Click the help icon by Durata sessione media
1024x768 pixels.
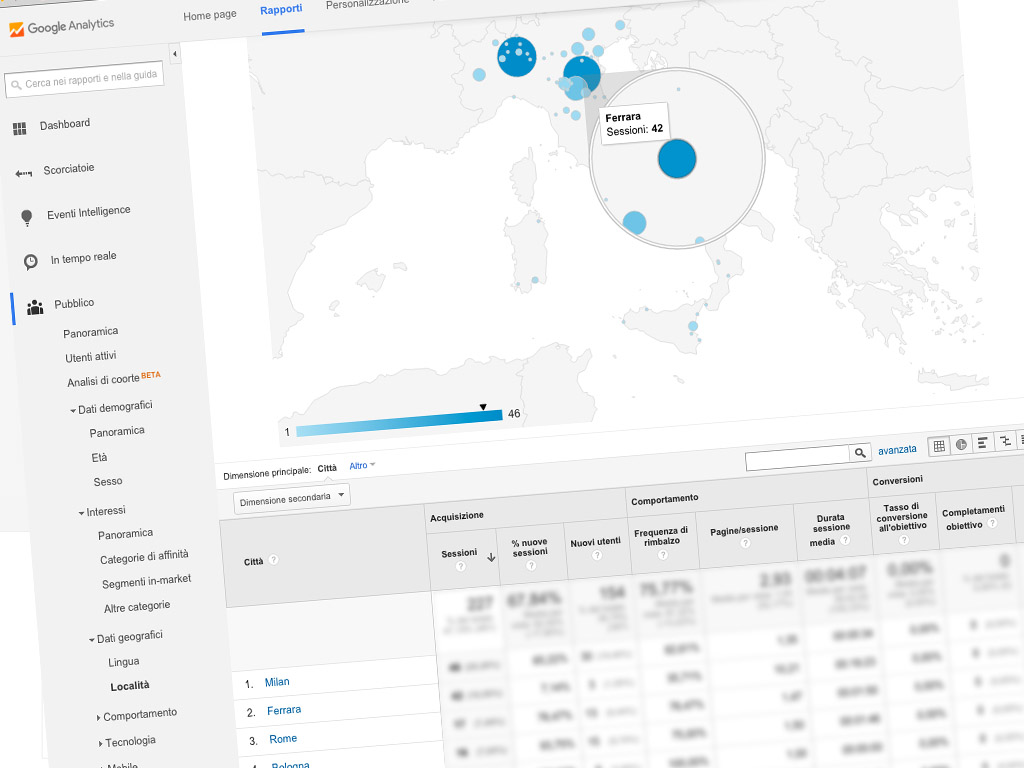point(845,540)
